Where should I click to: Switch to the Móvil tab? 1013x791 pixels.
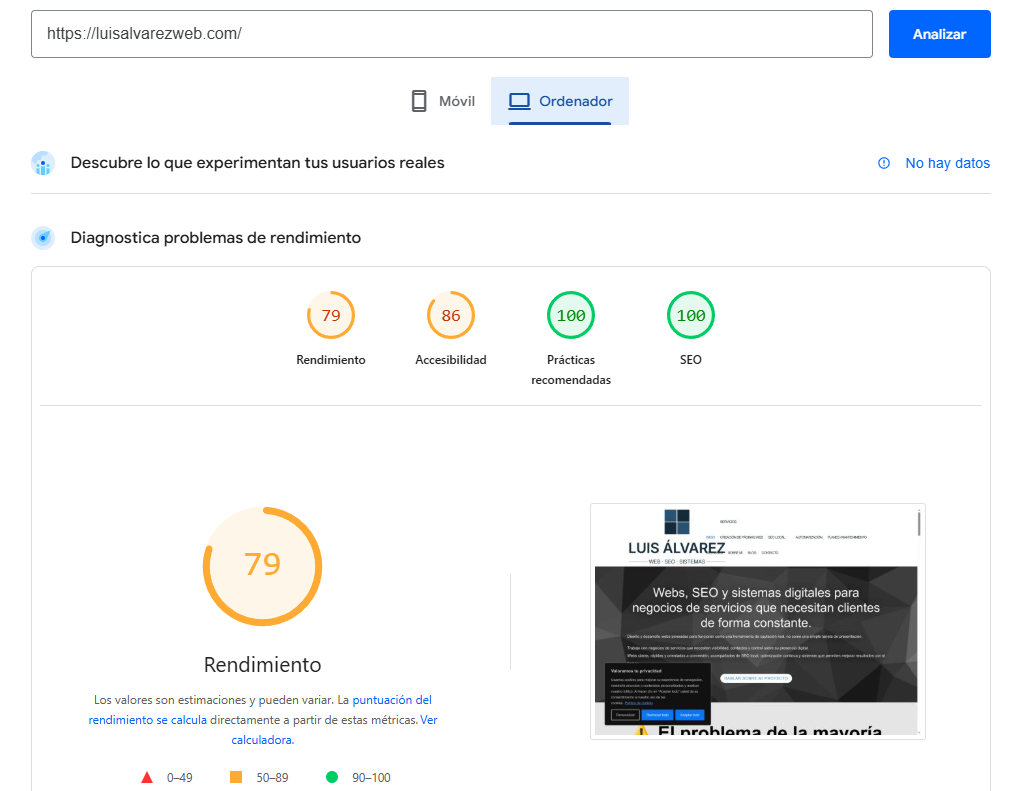442,101
